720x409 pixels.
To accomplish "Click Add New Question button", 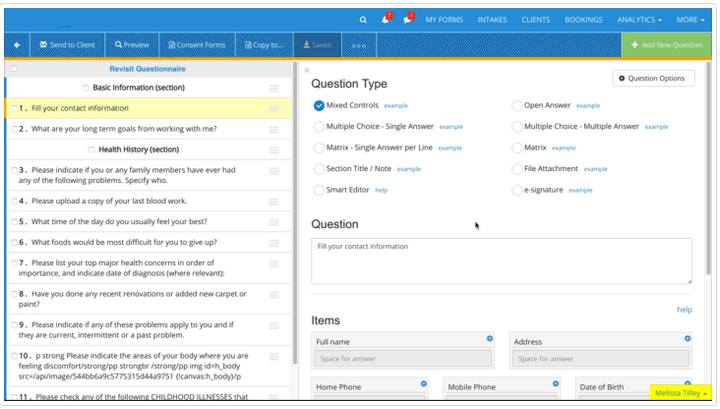I will [x=667, y=45].
